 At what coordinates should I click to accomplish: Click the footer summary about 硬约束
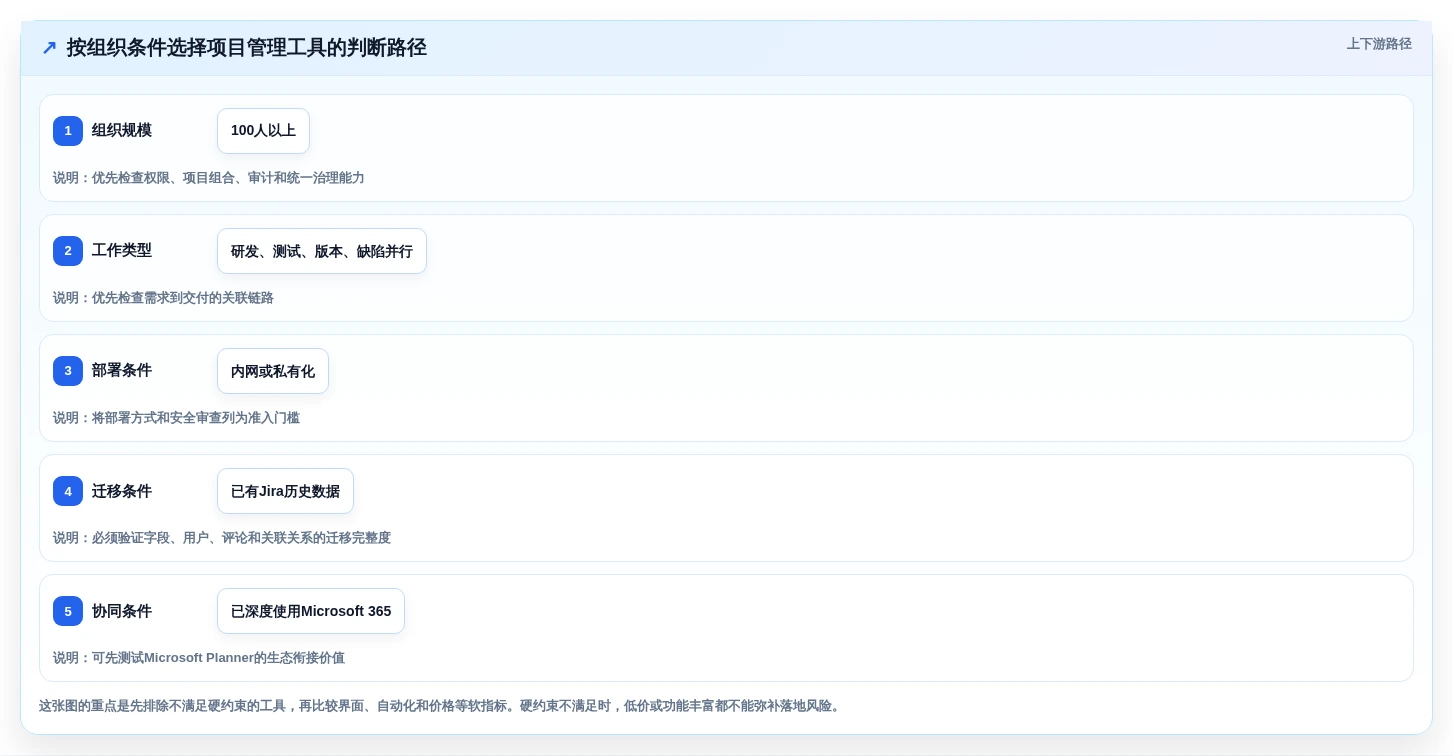coord(442,706)
